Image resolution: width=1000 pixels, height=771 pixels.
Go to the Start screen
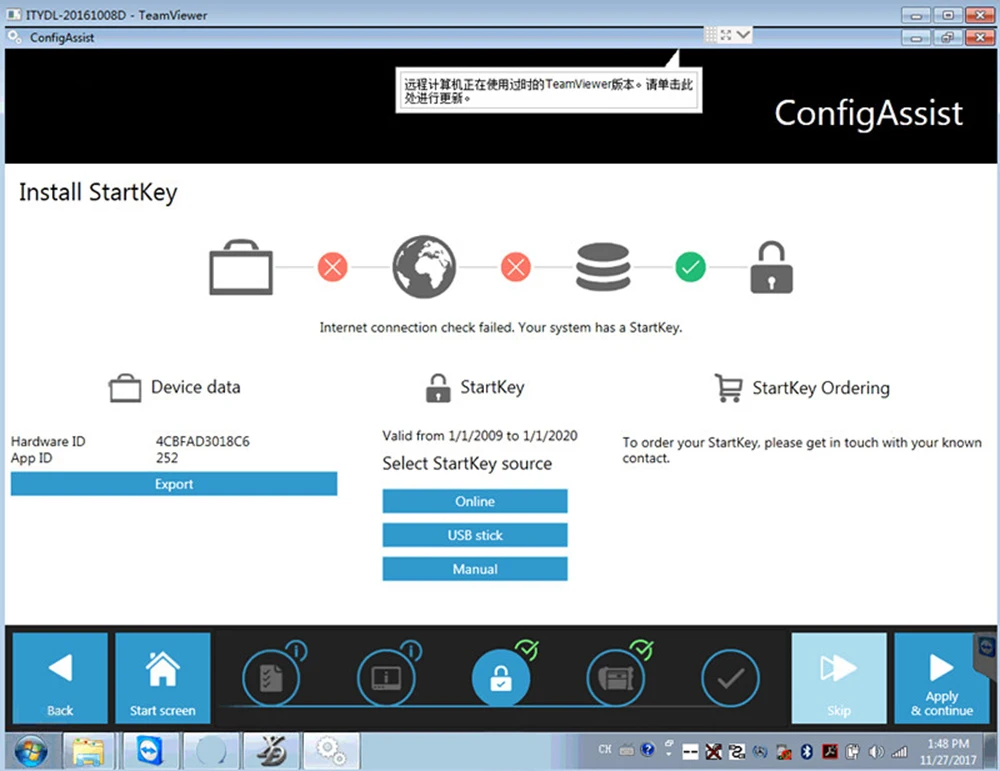(x=163, y=678)
